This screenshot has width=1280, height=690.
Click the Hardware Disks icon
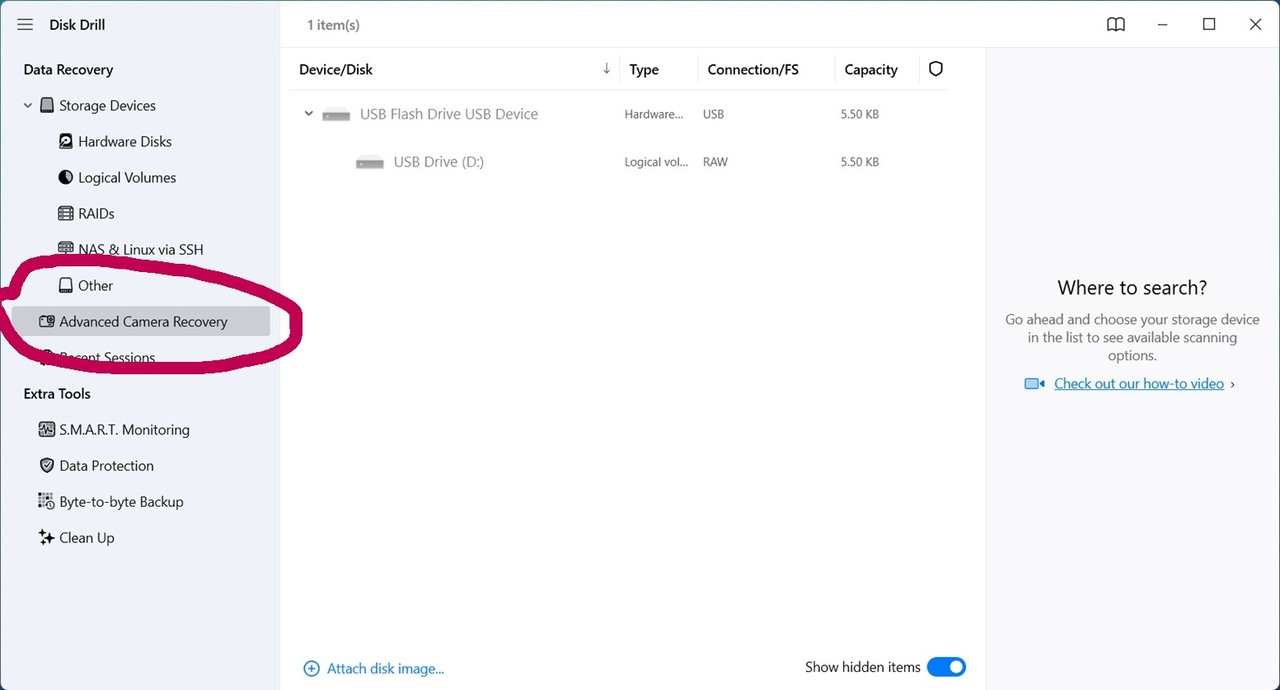click(66, 141)
